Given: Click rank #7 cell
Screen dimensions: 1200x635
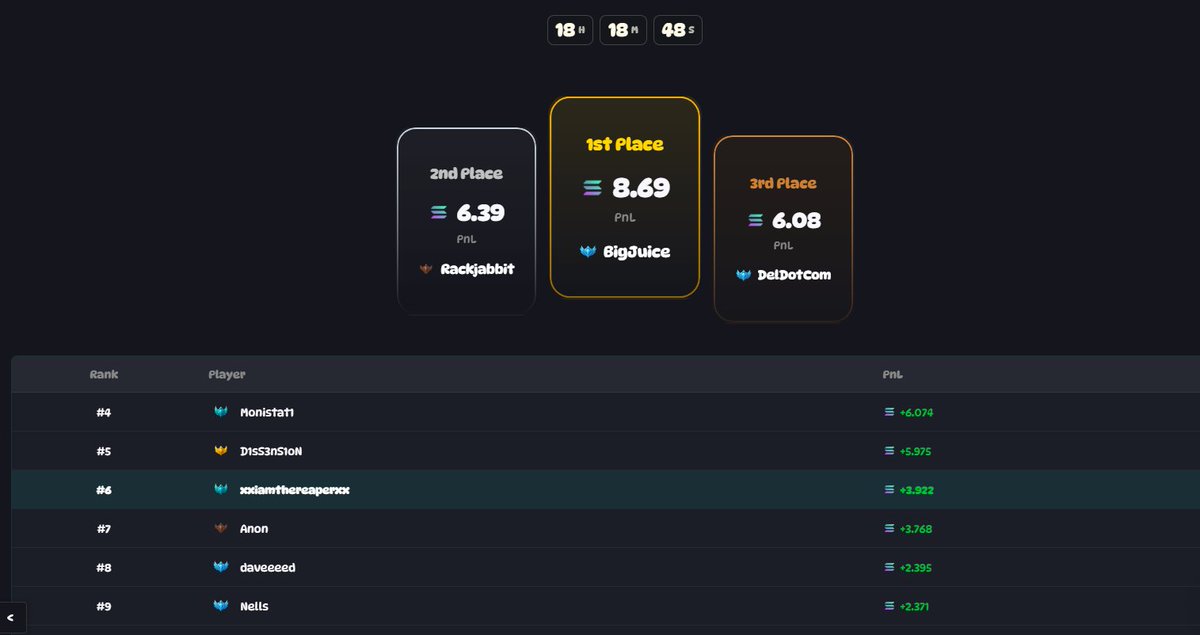Looking at the screenshot, I should pyautogui.click(x=104, y=528).
